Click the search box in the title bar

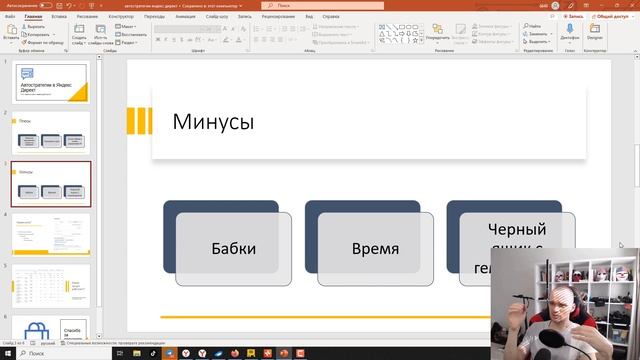pos(322,6)
